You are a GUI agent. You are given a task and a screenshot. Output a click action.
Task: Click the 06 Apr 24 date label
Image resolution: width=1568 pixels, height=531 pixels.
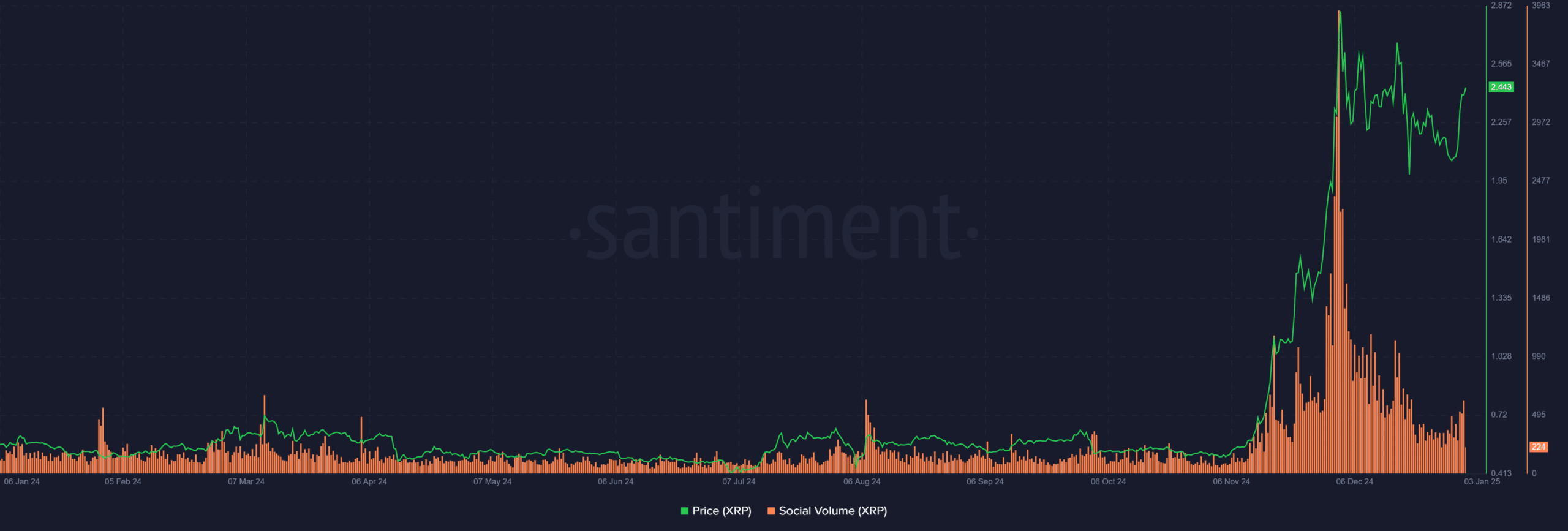(x=369, y=481)
